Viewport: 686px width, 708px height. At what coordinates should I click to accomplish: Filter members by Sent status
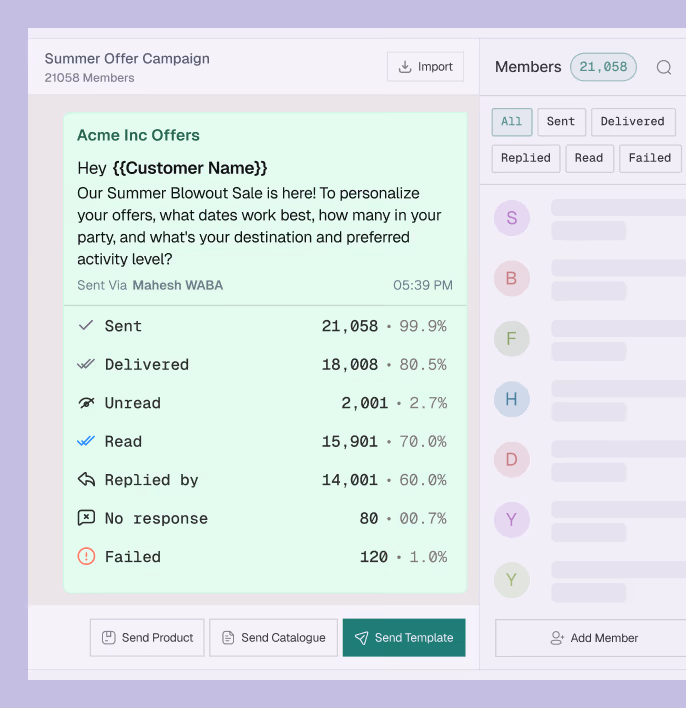(x=561, y=122)
